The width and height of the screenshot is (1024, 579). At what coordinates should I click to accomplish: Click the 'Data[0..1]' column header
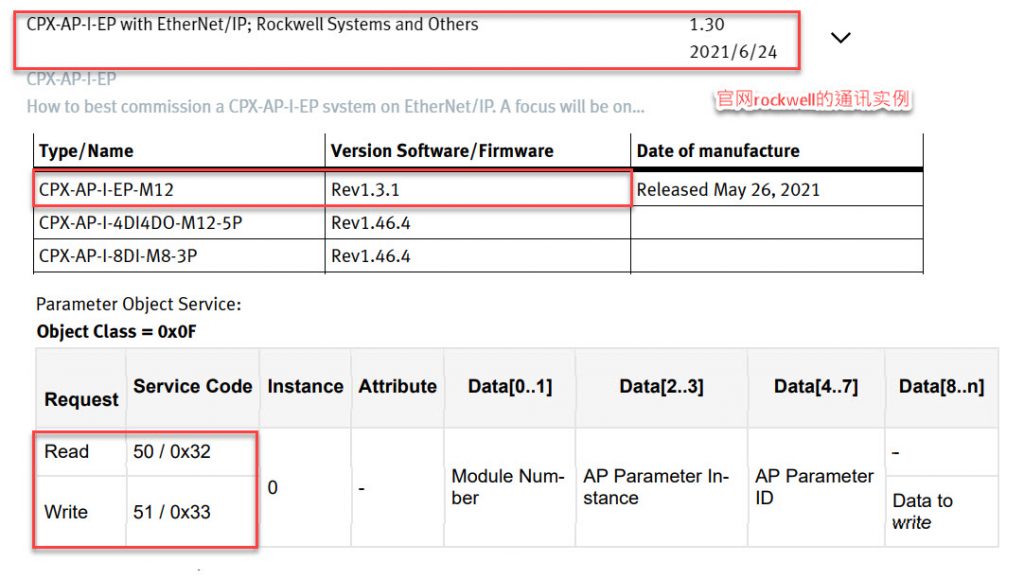pyautogui.click(x=510, y=386)
